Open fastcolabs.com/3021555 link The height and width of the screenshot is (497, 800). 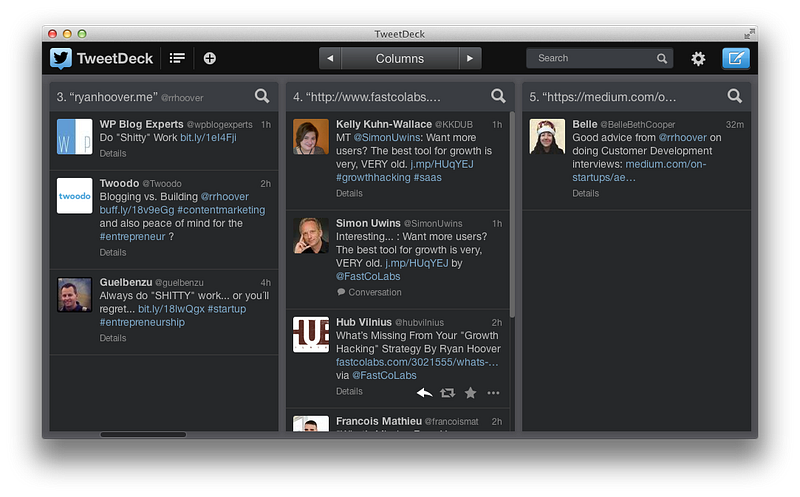coord(417,362)
